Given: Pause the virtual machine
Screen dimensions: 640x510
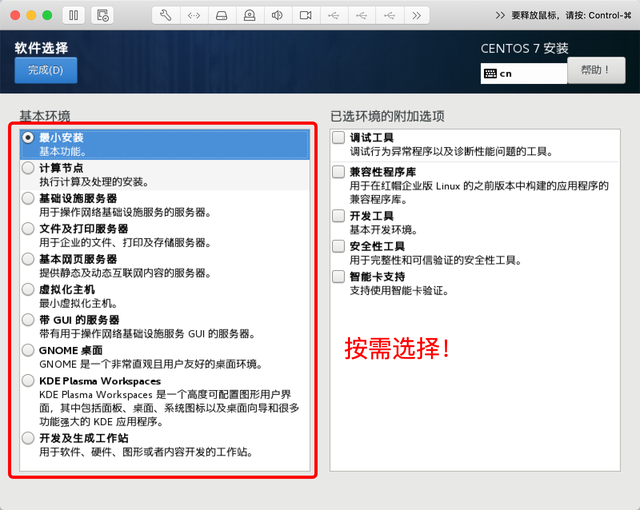Looking at the screenshot, I should [73, 16].
